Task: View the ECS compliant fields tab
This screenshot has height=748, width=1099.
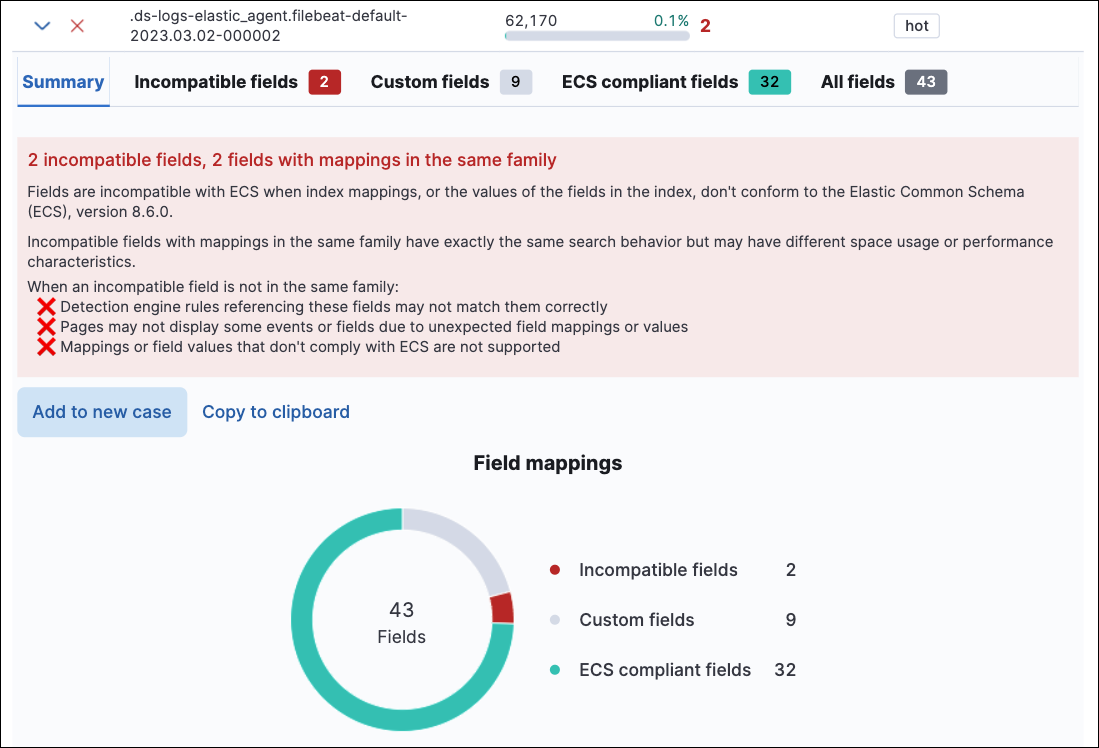Action: tap(650, 81)
